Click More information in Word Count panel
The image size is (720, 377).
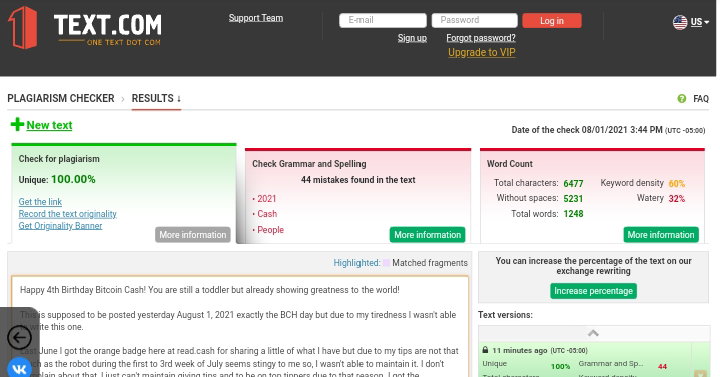[661, 235]
